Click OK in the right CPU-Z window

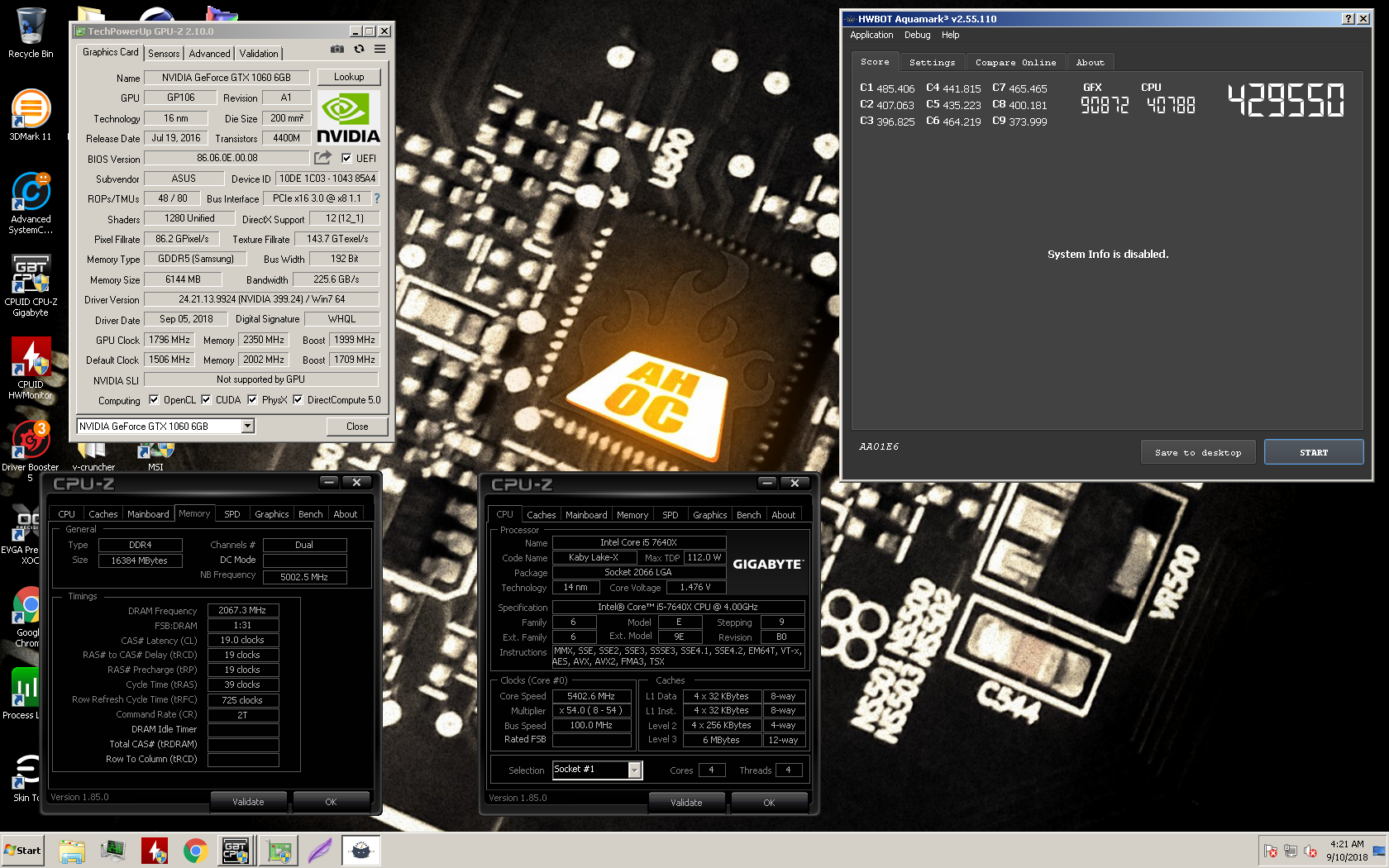coord(769,803)
